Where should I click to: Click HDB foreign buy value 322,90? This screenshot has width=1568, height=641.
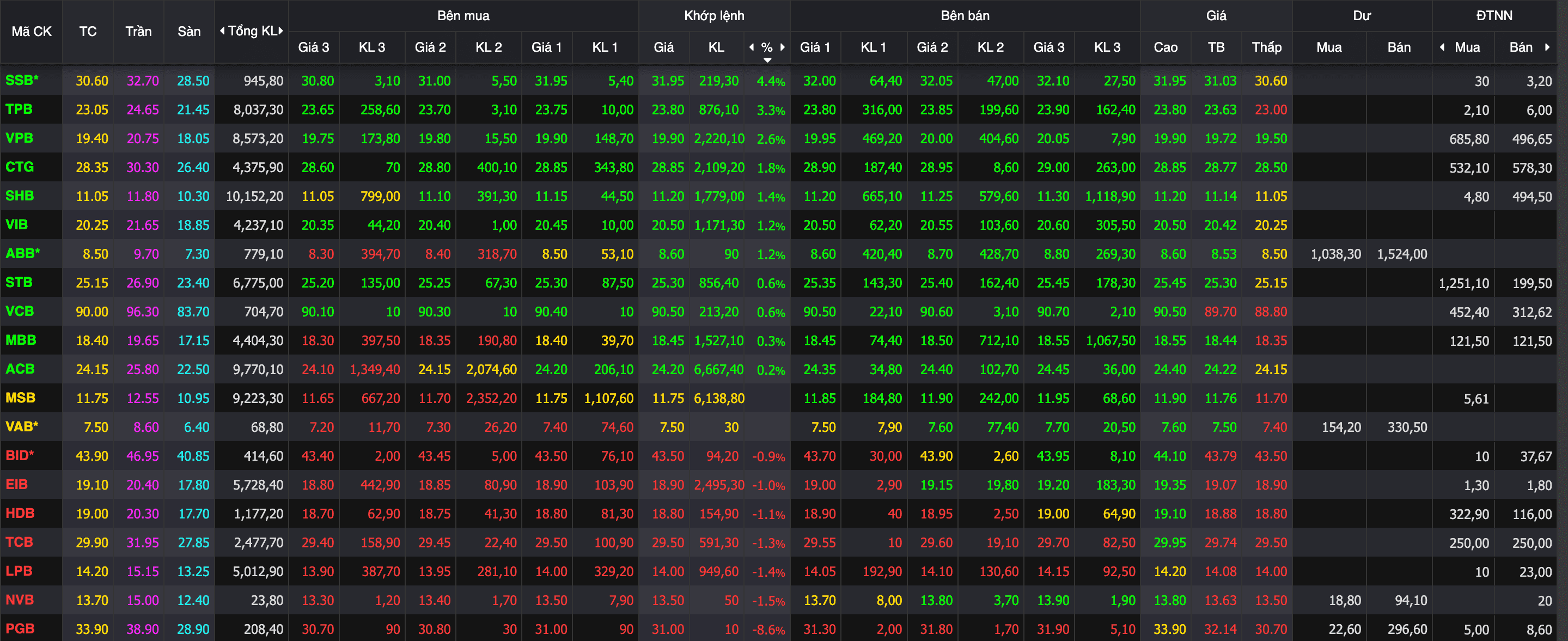click(x=1469, y=514)
